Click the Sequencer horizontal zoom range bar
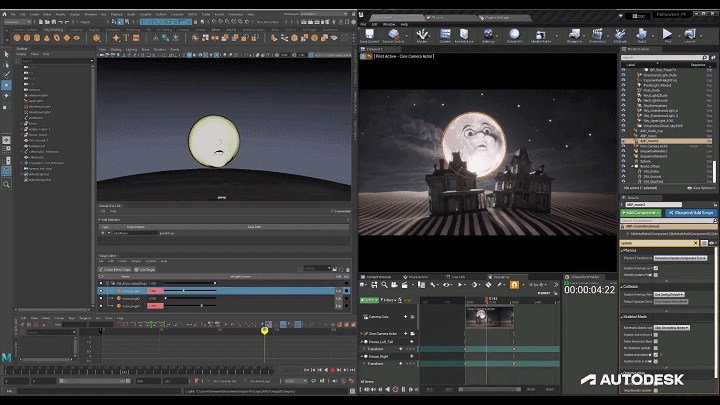Image resolution: width=720 pixels, height=405 pixels. click(x=490, y=389)
